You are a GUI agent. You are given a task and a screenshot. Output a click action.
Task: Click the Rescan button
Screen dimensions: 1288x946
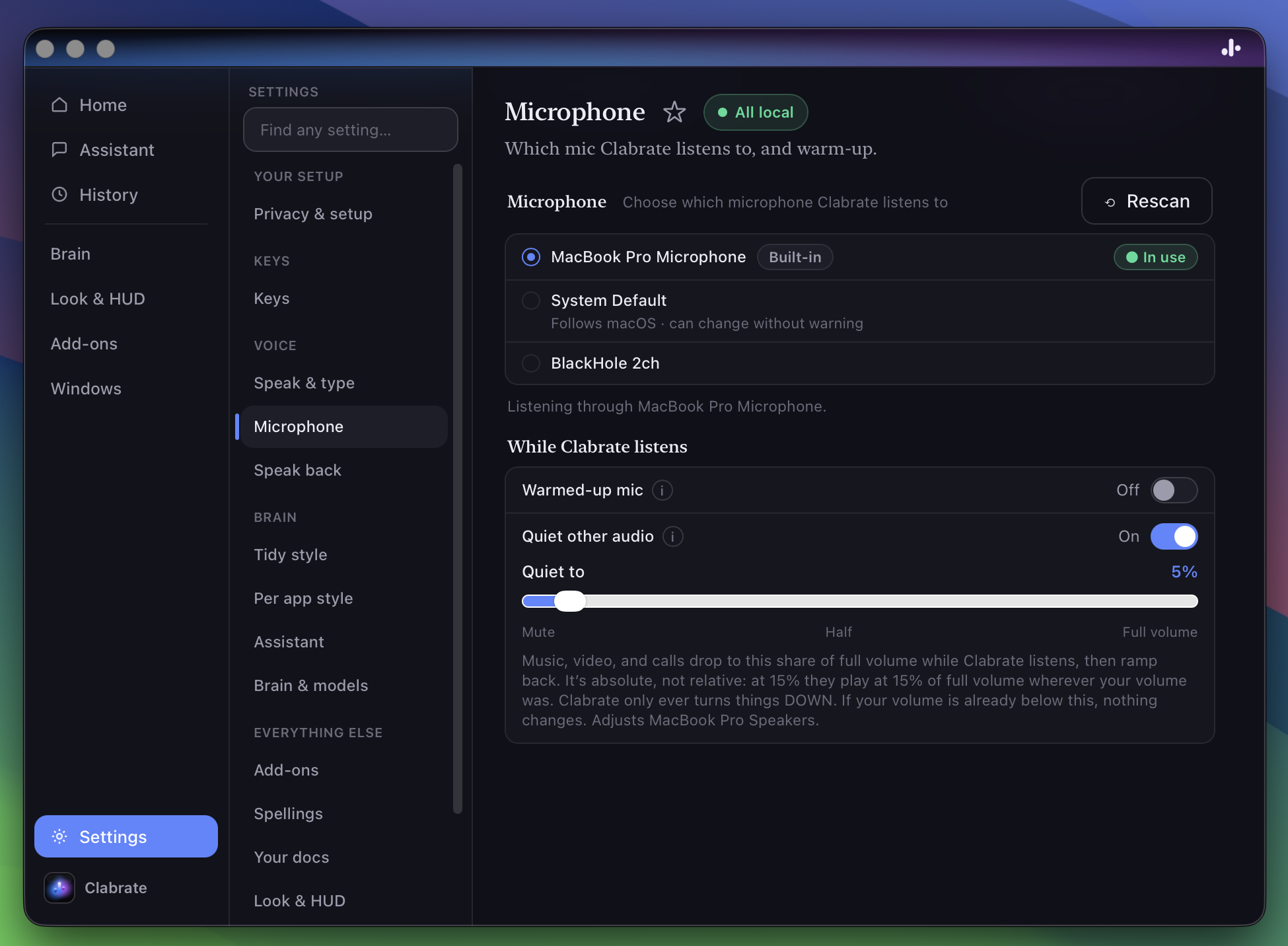[x=1147, y=201]
